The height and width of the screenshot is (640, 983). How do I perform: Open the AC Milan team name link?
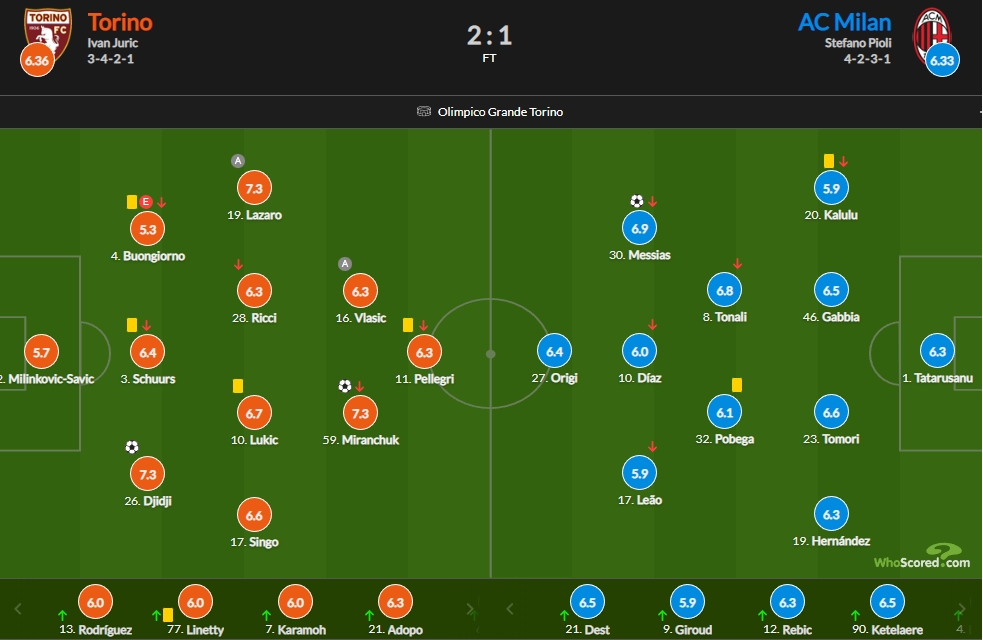(844, 23)
